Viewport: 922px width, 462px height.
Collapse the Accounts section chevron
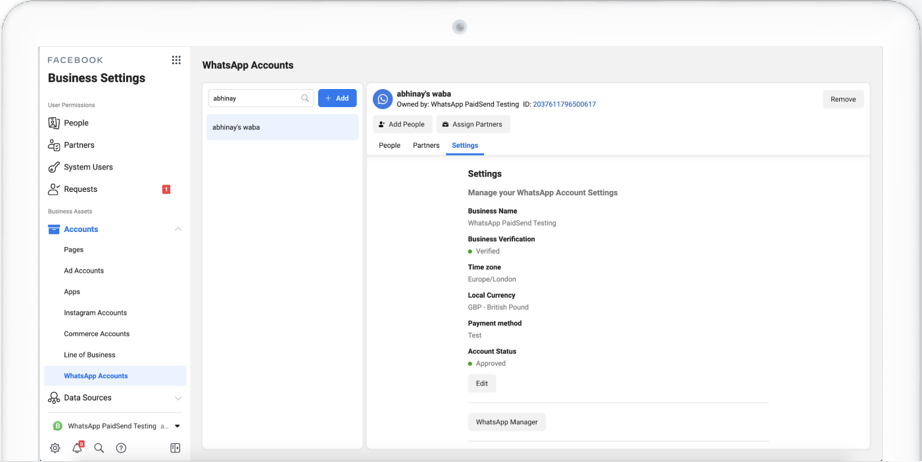pos(178,229)
